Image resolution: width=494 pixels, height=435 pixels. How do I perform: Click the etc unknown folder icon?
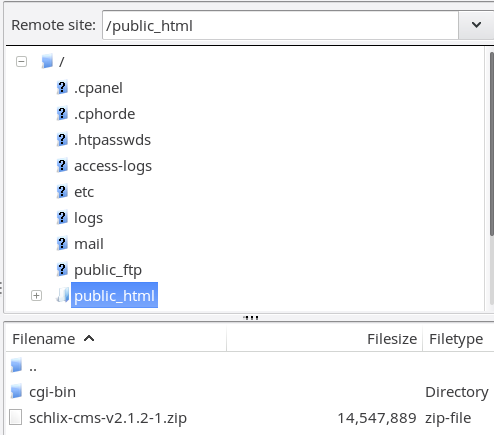click(x=62, y=191)
